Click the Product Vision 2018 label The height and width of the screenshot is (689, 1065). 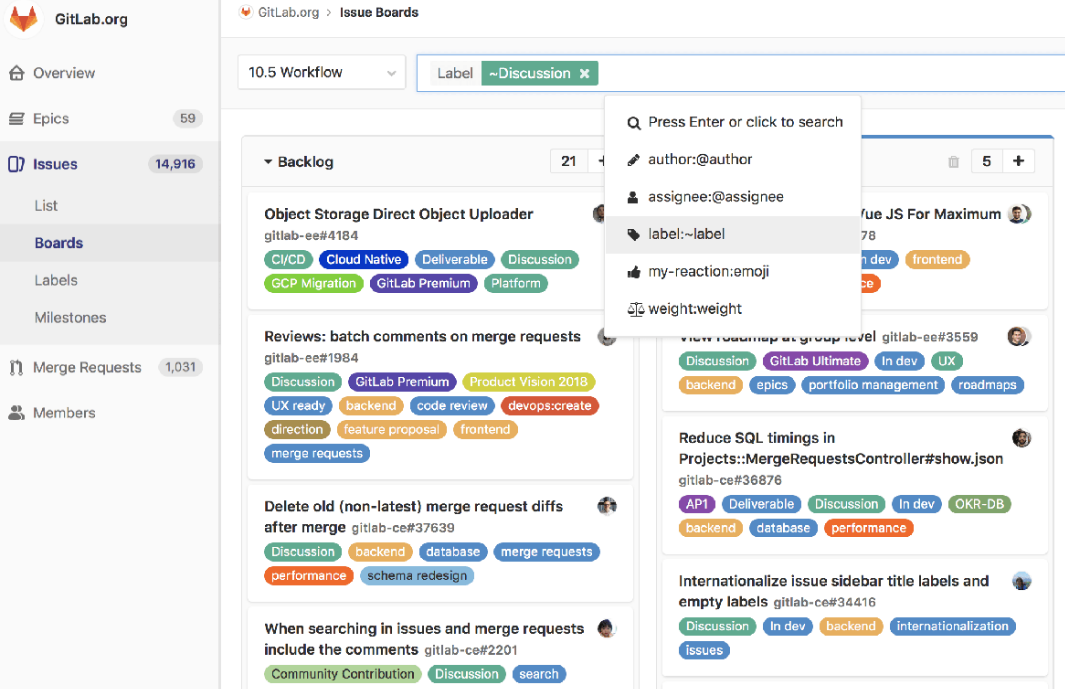(528, 382)
